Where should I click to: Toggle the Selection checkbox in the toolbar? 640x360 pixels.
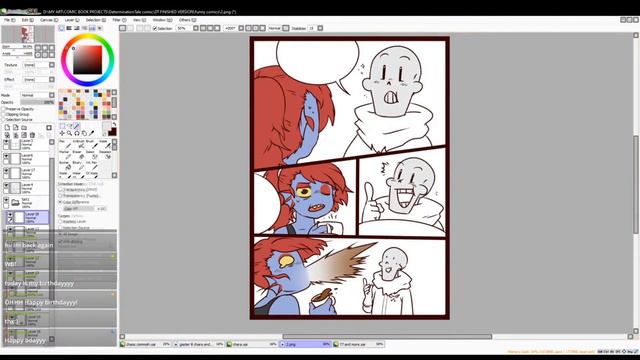click(x=155, y=28)
